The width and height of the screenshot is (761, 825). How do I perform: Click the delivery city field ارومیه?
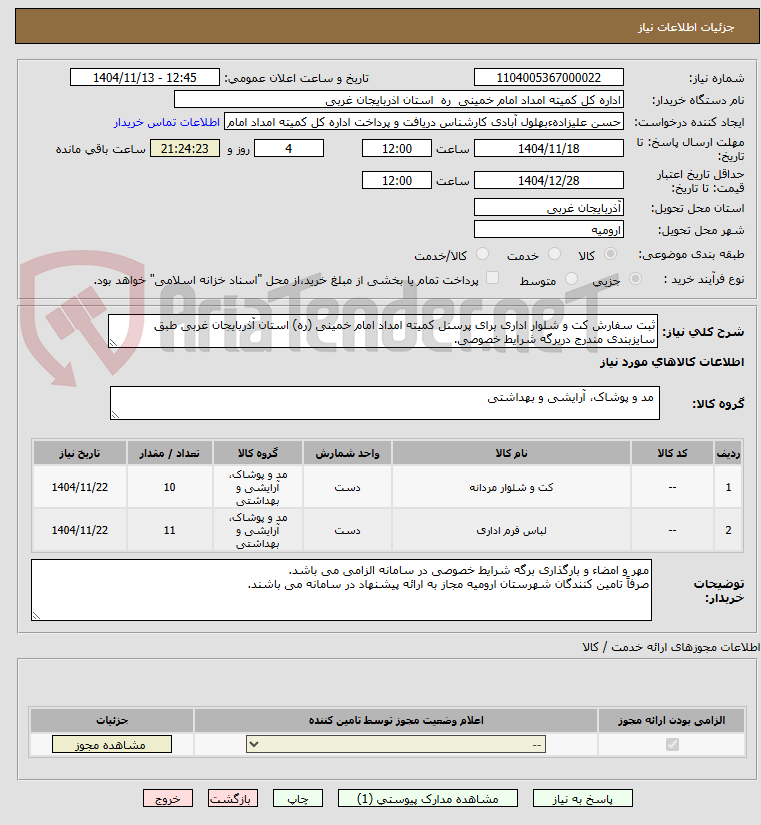point(548,229)
